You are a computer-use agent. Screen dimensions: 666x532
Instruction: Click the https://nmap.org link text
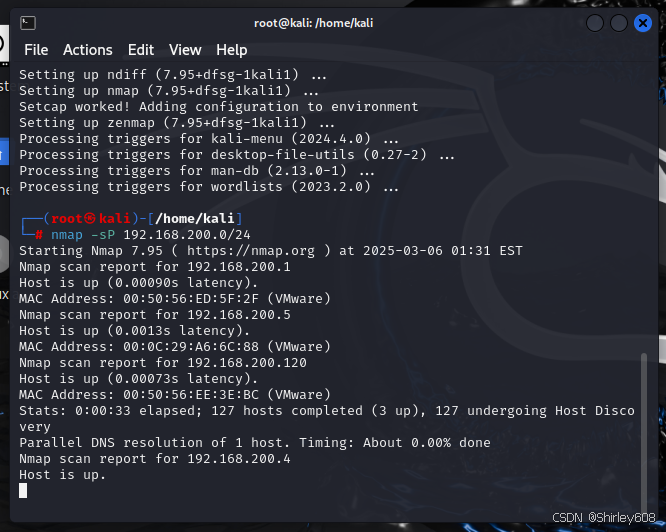tap(251, 251)
